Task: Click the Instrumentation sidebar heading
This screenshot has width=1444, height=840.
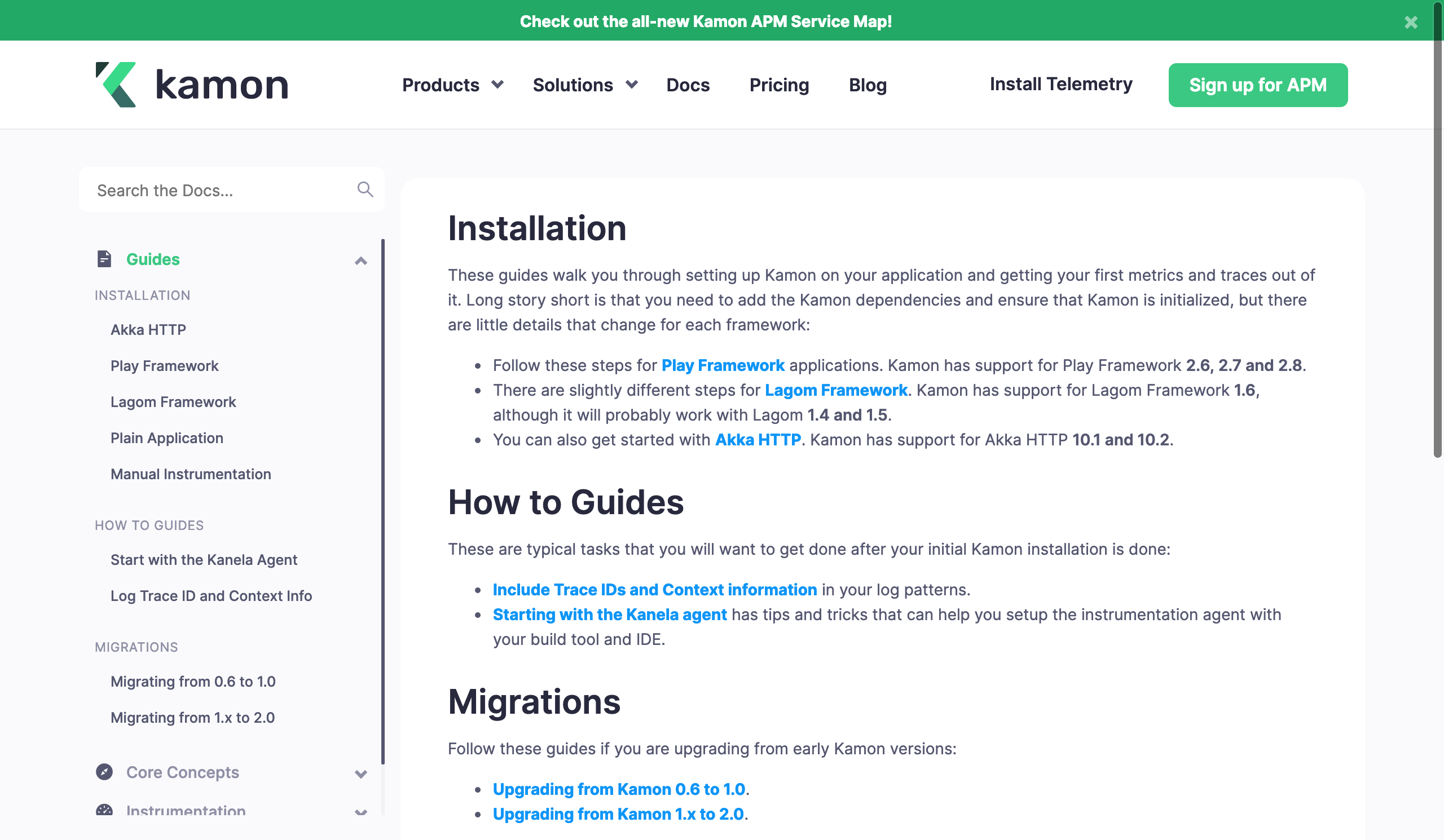Action: [x=186, y=810]
